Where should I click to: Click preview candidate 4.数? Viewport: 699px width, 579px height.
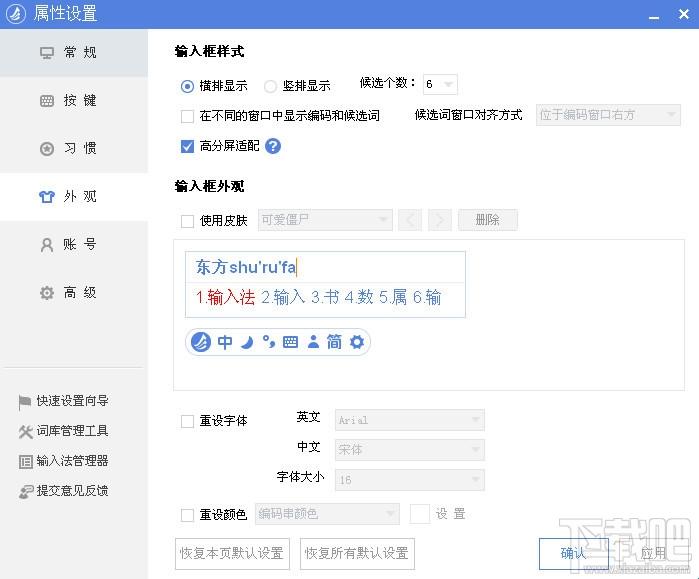click(359, 297)
